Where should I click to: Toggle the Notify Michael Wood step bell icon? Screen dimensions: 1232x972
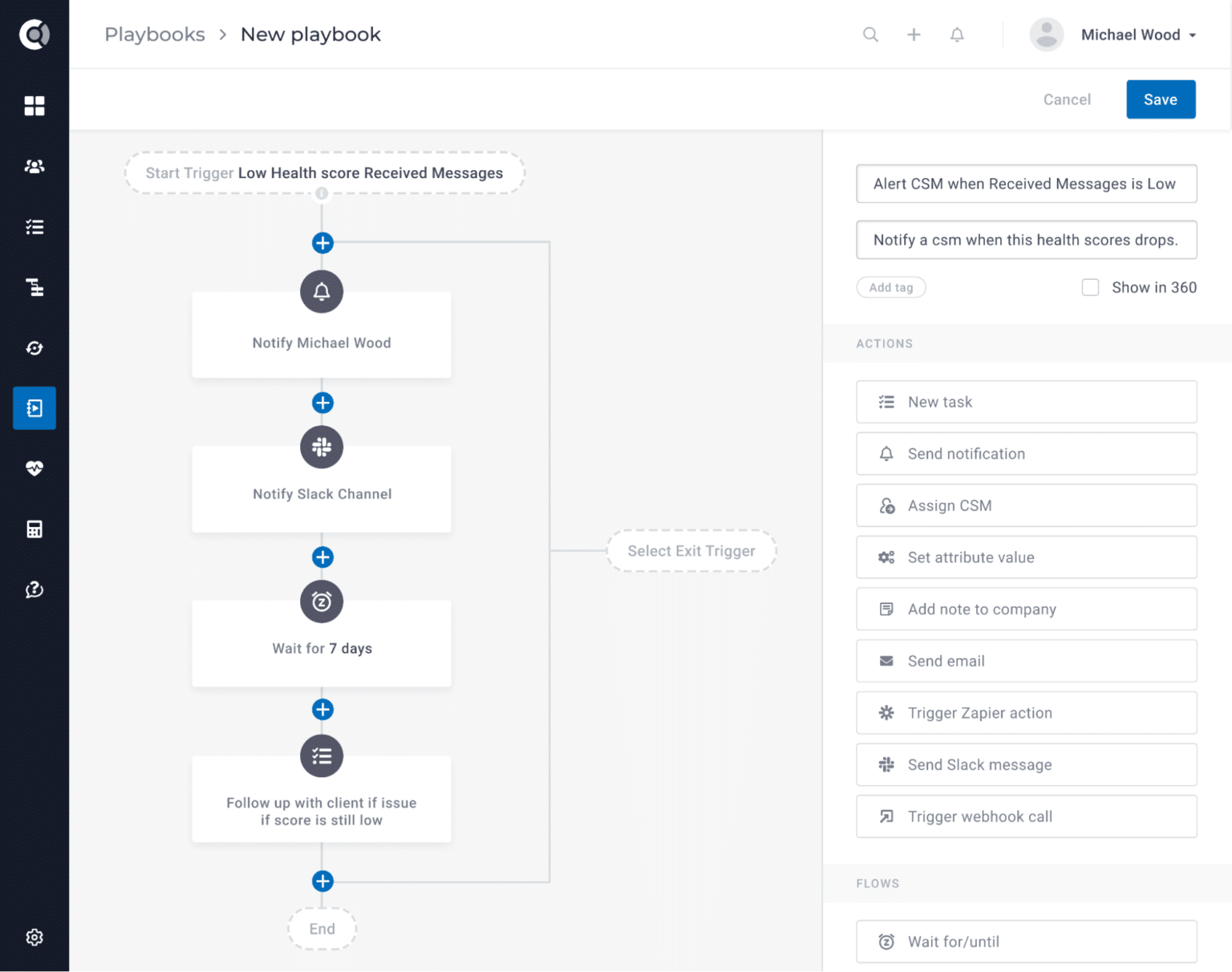(322, 292)
